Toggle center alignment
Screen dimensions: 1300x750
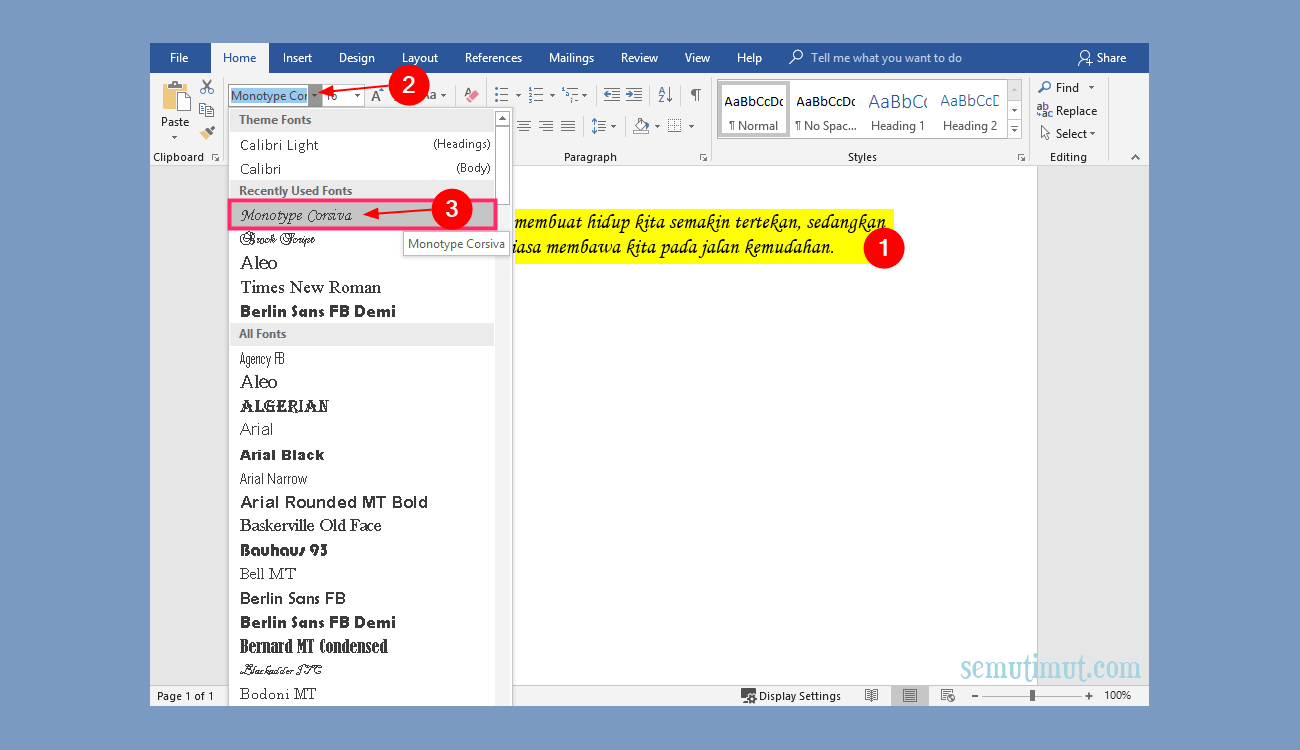(x=525, y=126)
